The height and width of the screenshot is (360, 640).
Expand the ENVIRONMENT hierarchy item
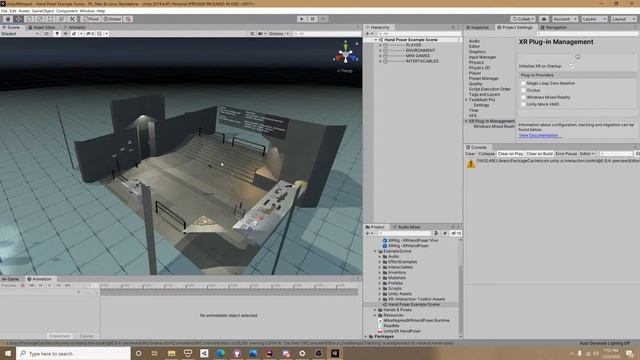(380, 51)
